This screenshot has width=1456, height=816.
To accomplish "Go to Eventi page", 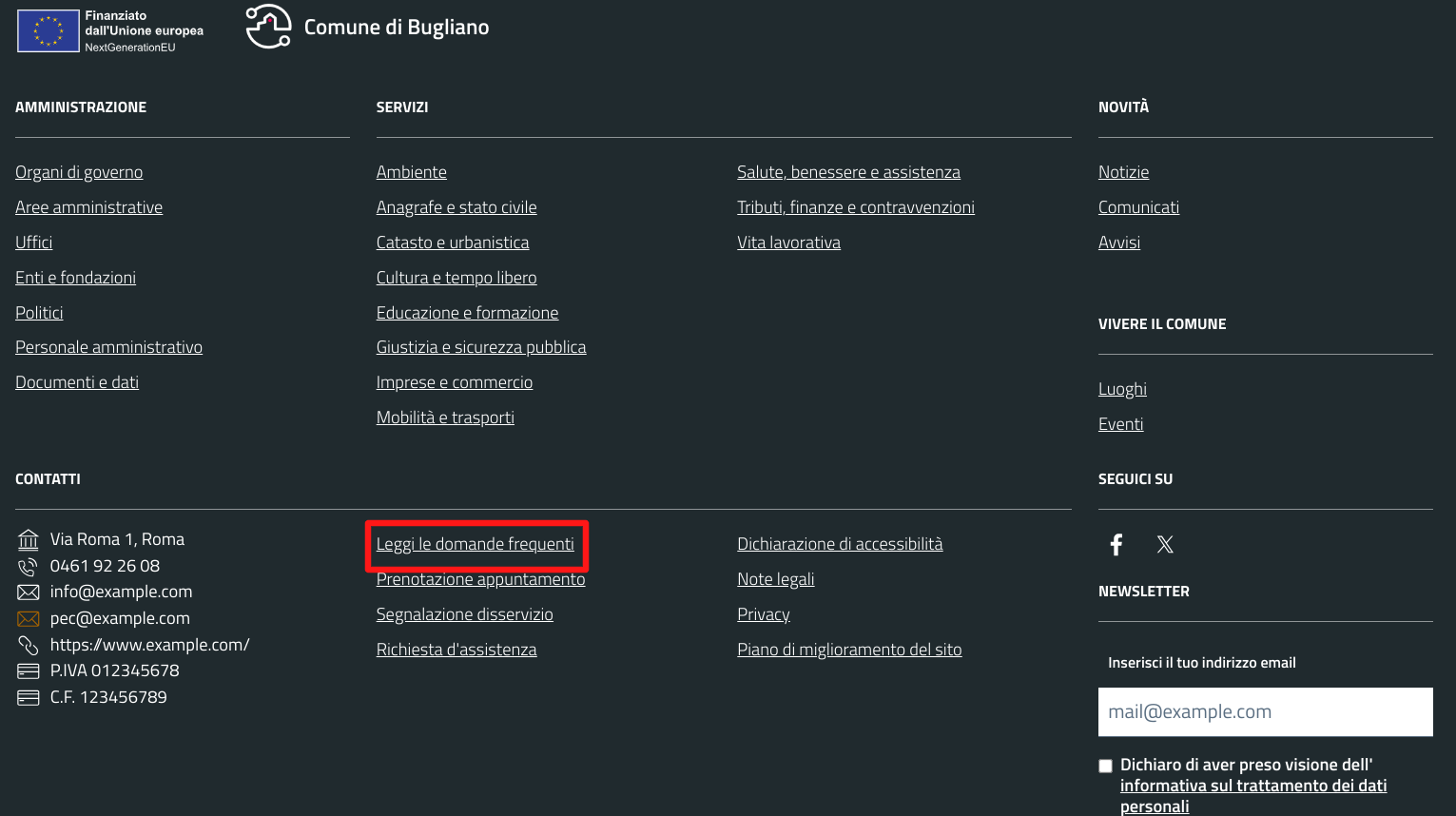I will click(1120, 424).
